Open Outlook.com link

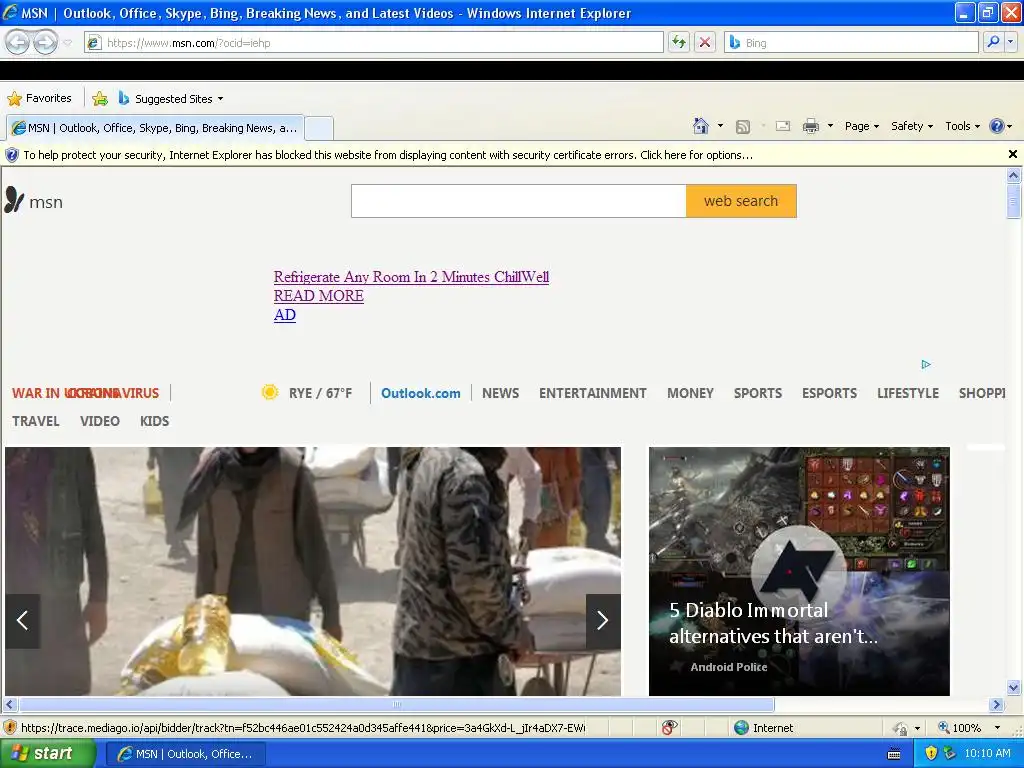point(421,393)
